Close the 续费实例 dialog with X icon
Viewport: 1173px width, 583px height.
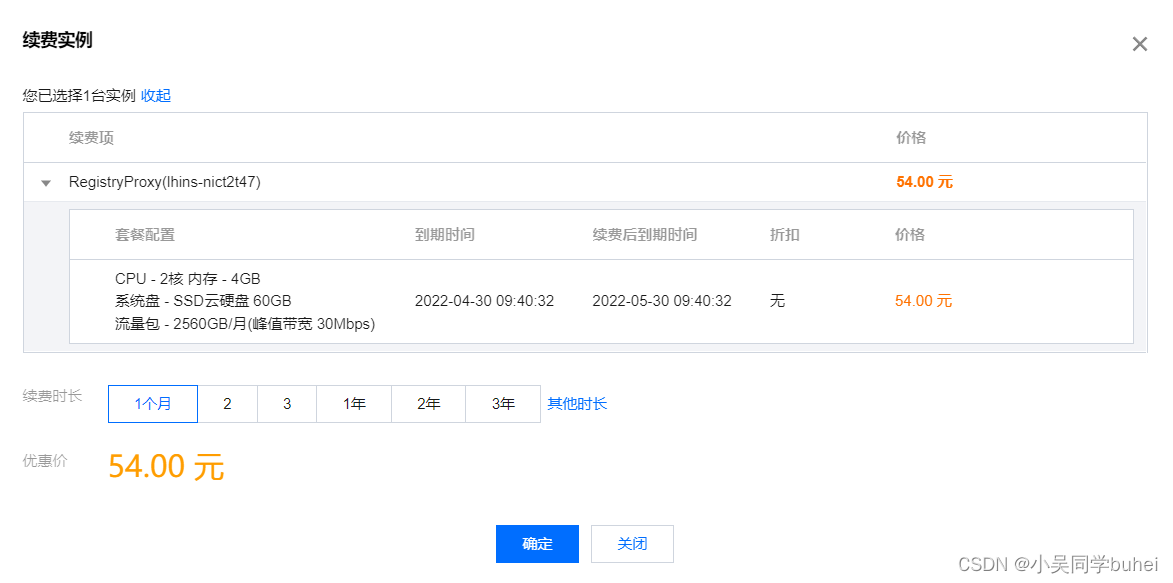click(x=1139, y=44)
